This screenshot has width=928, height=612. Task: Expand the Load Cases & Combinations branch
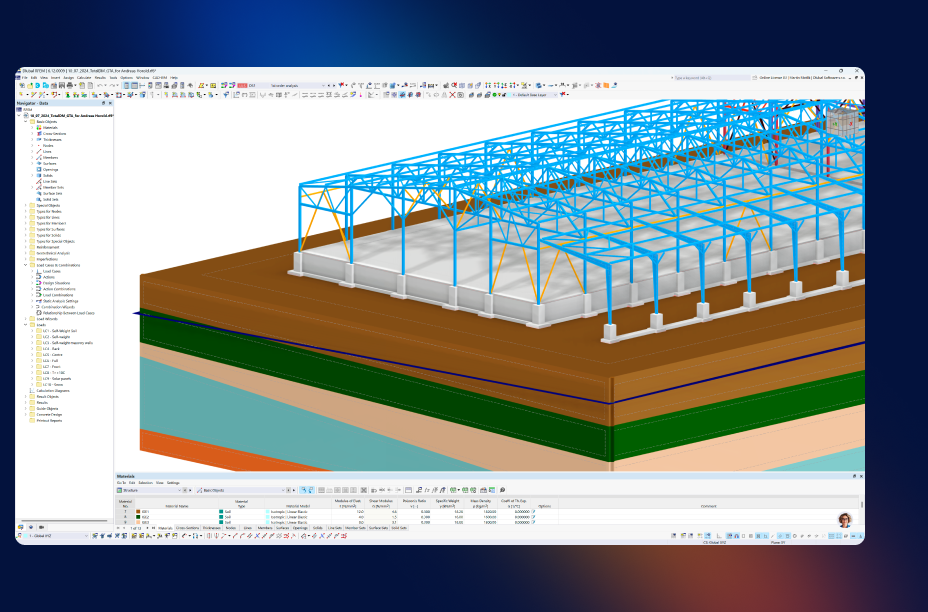25,265
